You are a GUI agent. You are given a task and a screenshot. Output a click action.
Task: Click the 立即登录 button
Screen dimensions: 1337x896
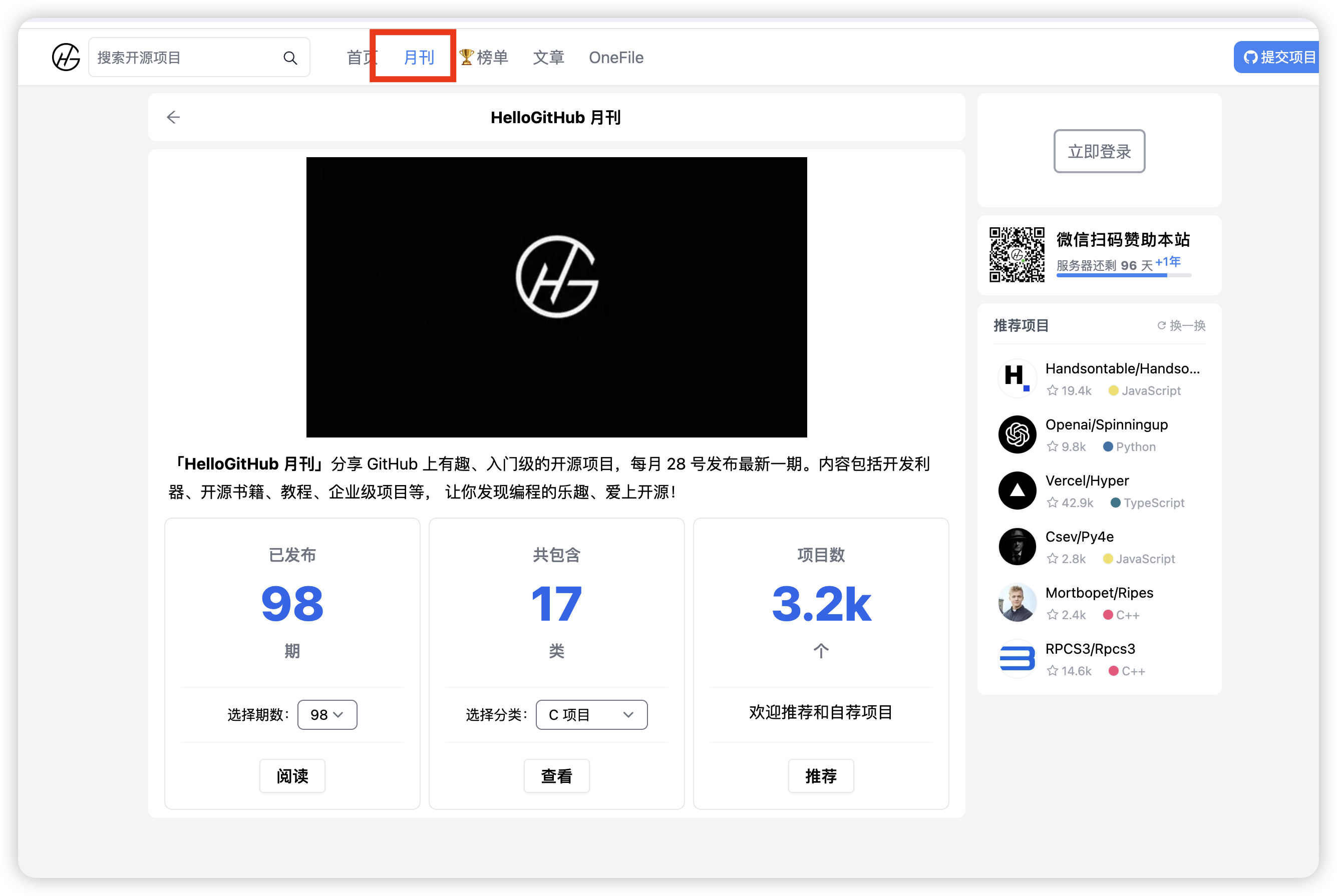click(x=1099, y=151)
